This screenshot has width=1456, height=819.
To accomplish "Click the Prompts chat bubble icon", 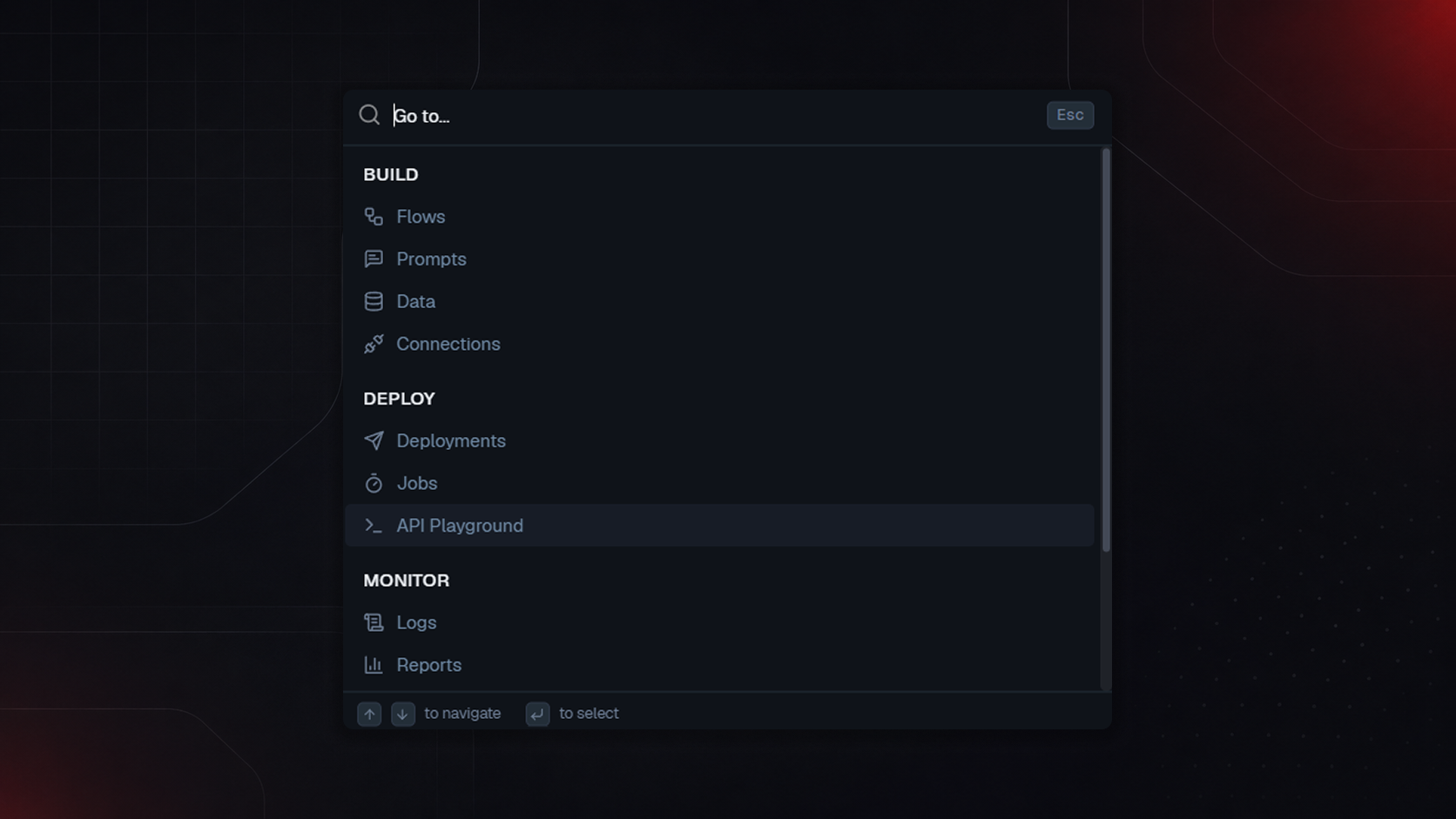I will point(374,259).
